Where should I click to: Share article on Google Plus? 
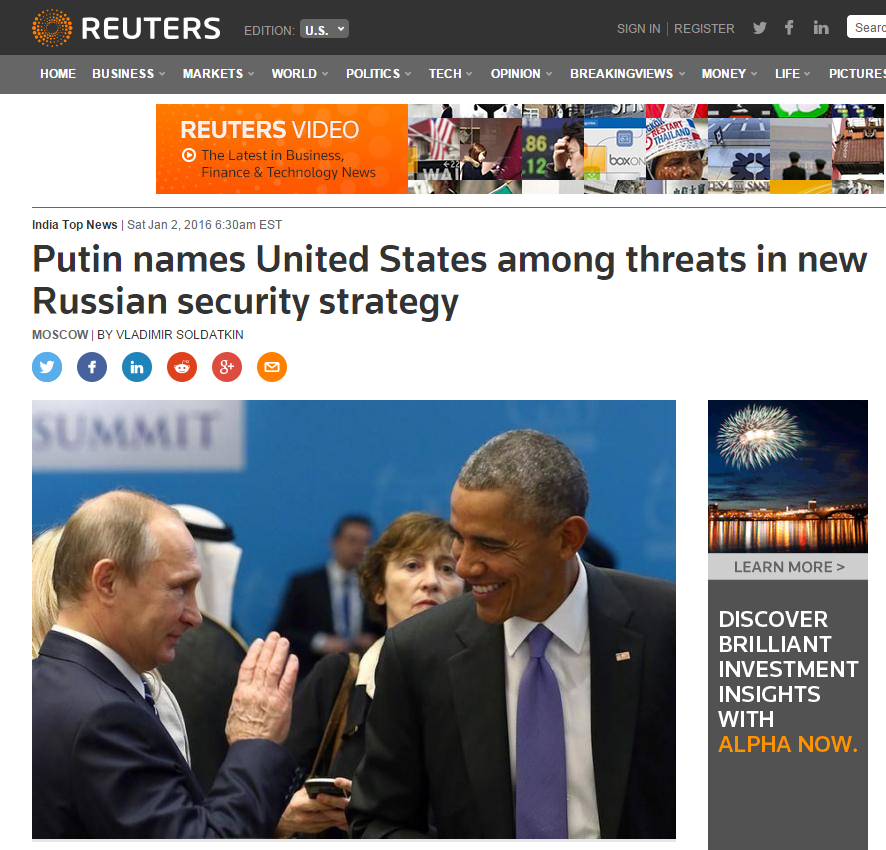click(227, 367)
